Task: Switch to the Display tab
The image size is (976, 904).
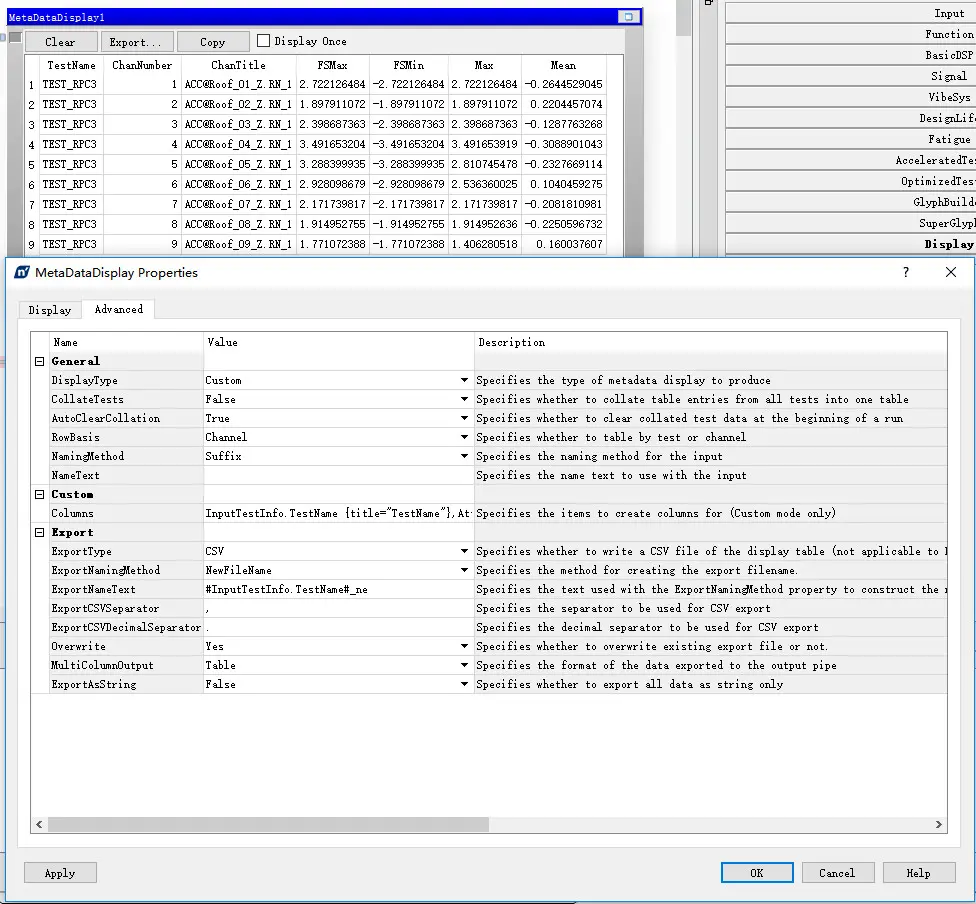Action: [50, 310]
